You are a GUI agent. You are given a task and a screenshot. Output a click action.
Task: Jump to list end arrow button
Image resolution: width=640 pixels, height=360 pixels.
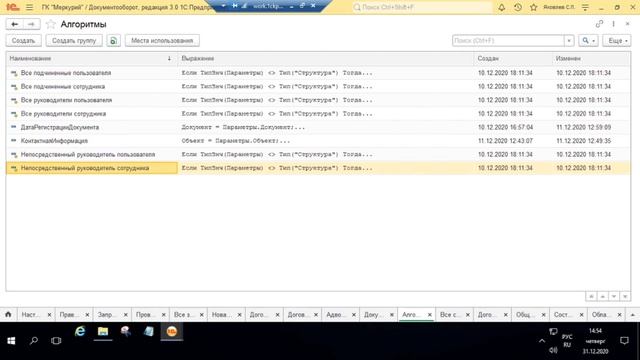[x=625, y=296]
